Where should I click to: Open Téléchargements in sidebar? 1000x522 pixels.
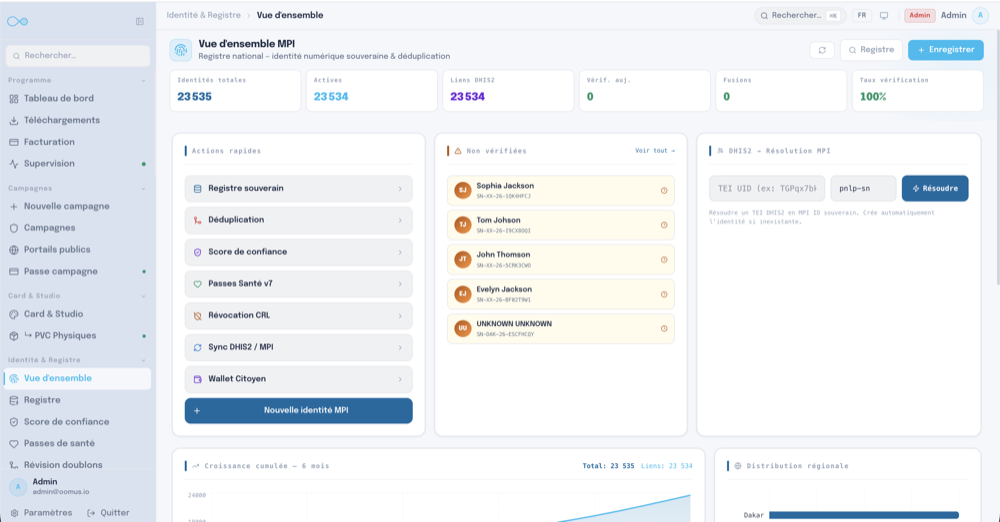(77, 120)
